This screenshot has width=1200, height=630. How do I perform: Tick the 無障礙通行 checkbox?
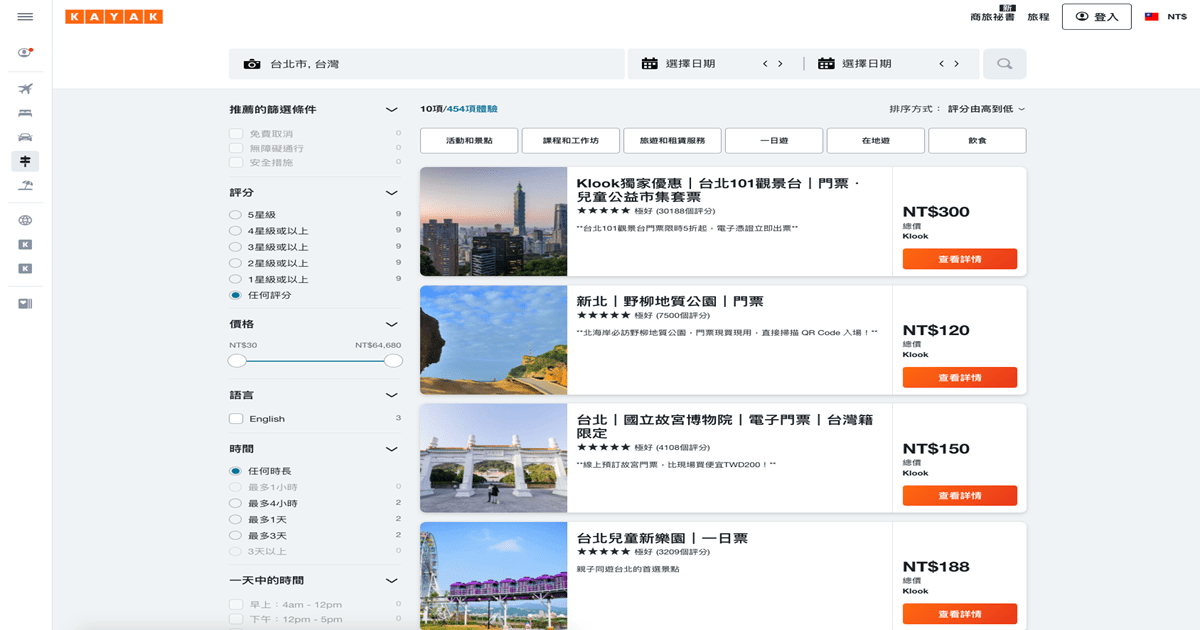(236, 148)
